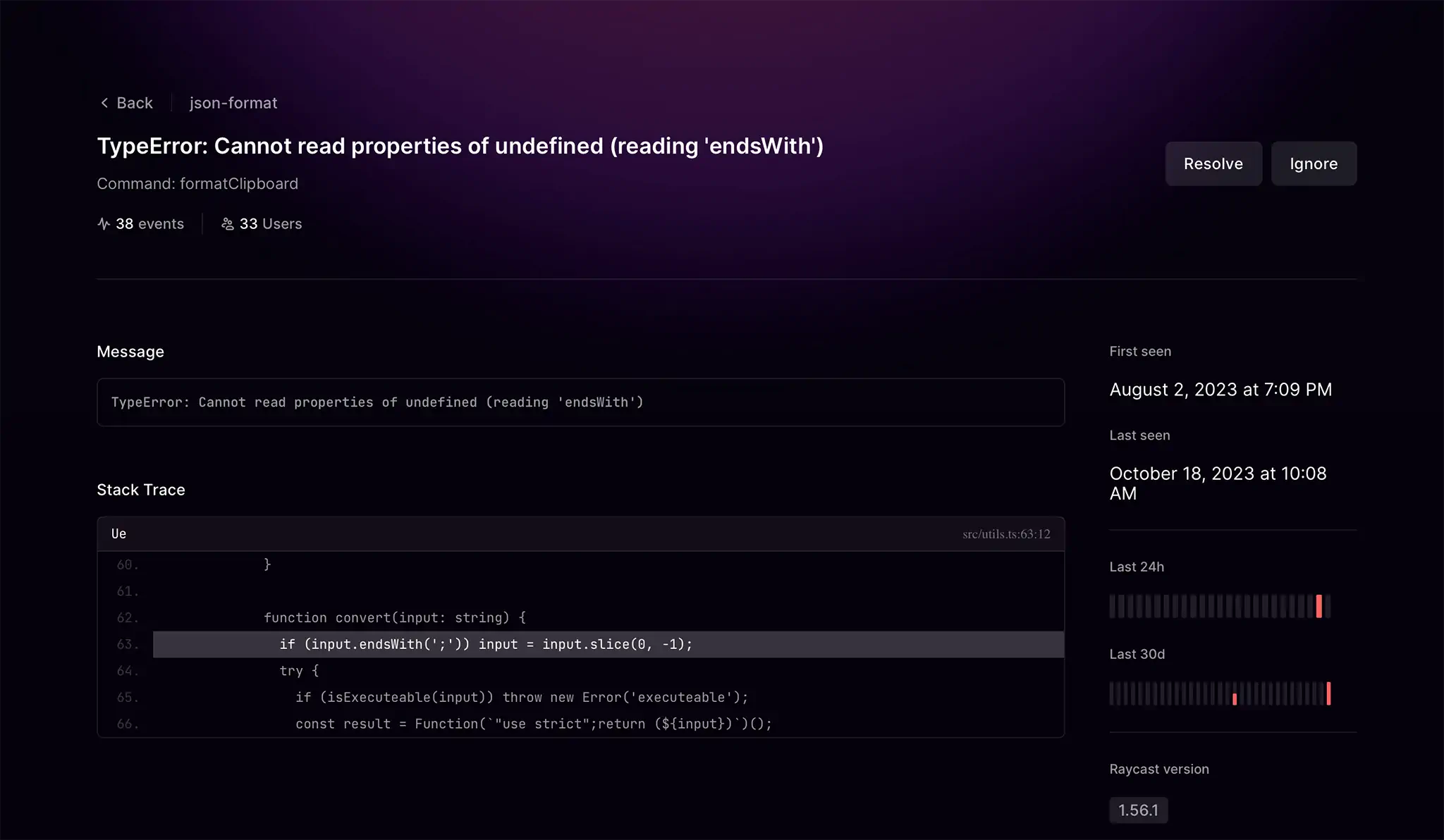Go back via the Back label
Screen dimensions: 1444x840
[135, 103]
